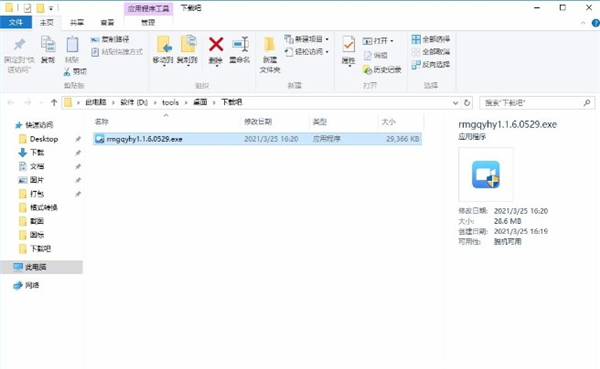Open recent locations dropdown arrow

(41, 103)
